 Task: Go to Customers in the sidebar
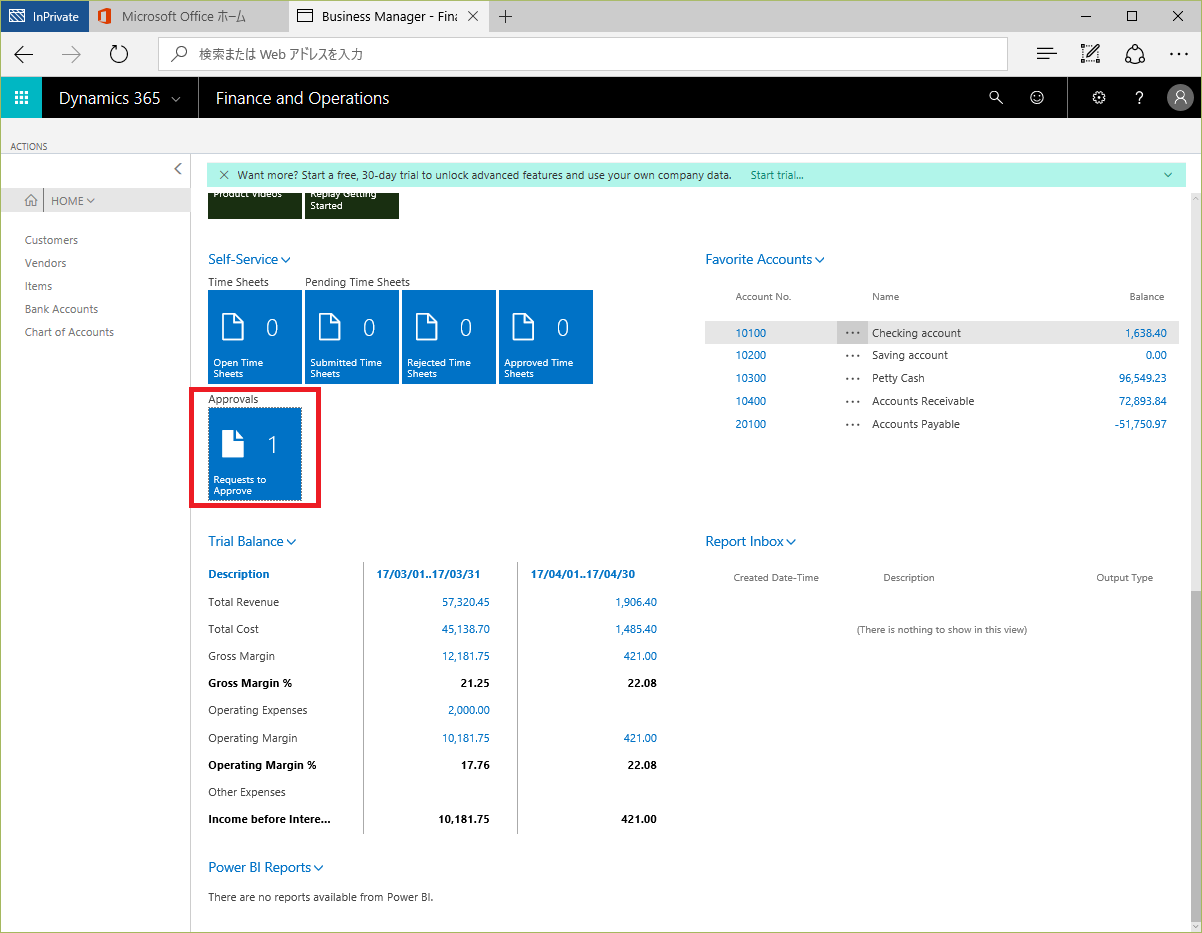51,240
